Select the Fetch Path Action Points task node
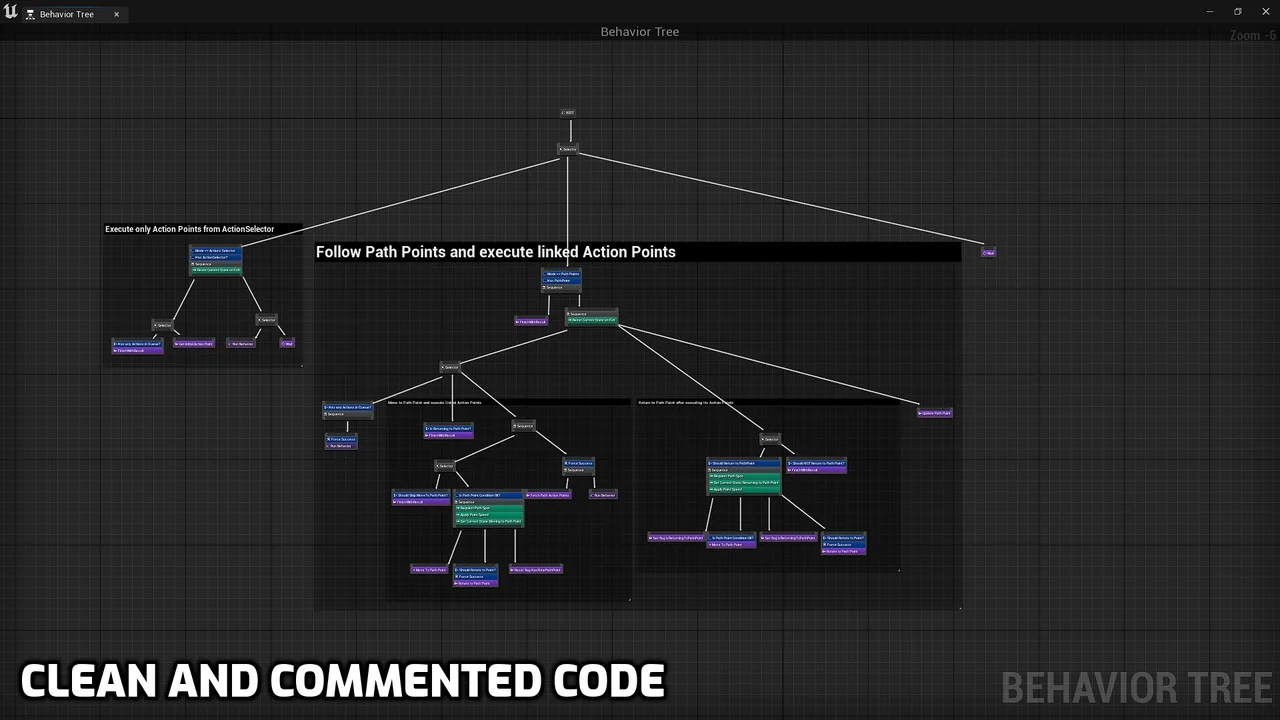 point(548,495)
